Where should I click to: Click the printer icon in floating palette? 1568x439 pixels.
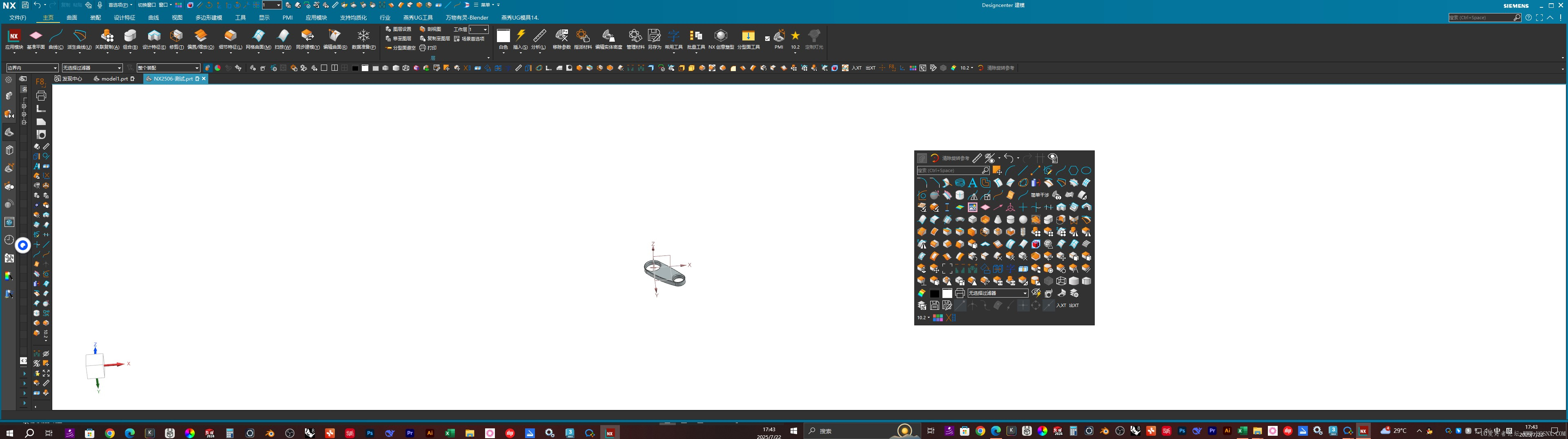coord(960,293)
